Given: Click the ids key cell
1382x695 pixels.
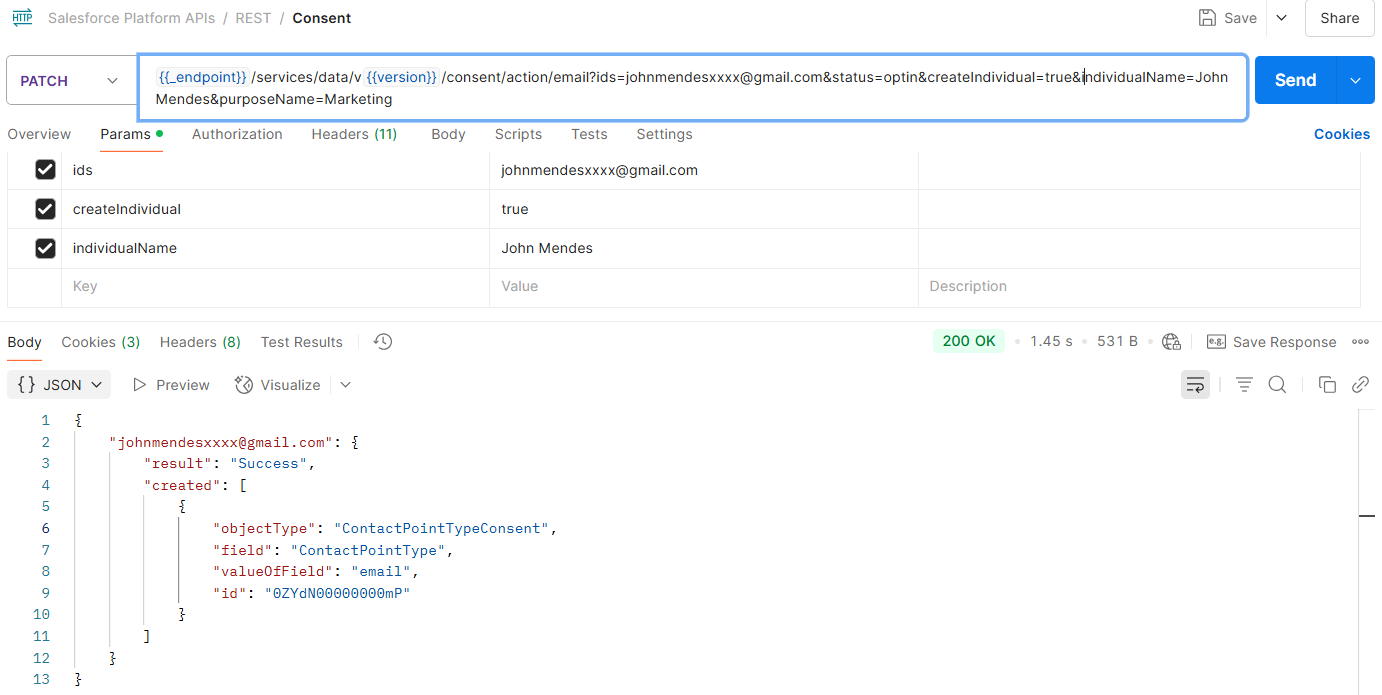Looking at the screenshot, I should 276,170.
